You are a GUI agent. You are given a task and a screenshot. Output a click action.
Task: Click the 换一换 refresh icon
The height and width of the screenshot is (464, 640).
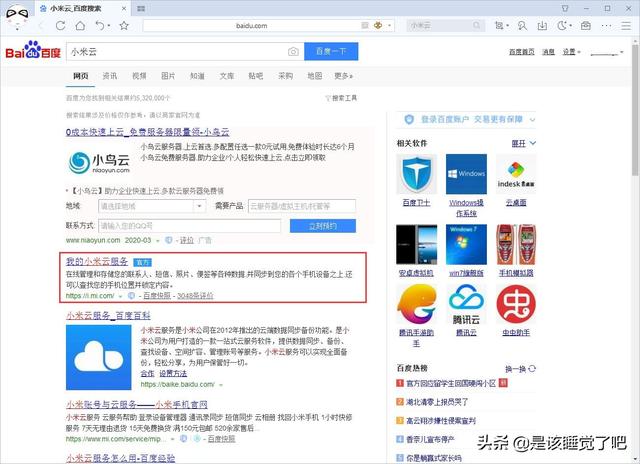click(x=532, y=369)
